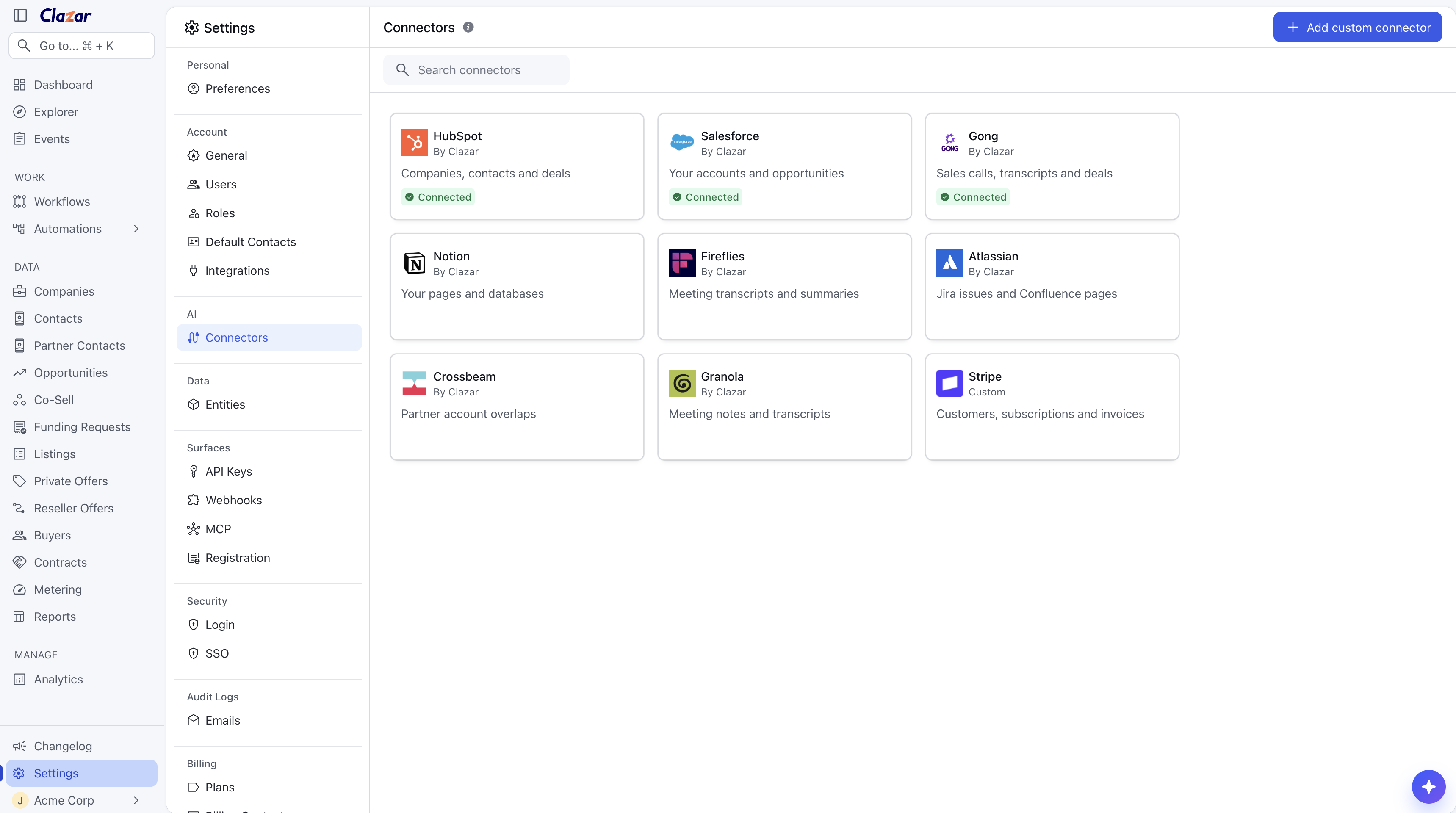1456x813 pixels.
Task: Click the HubSpot logo icon
Action: [414, 142]
